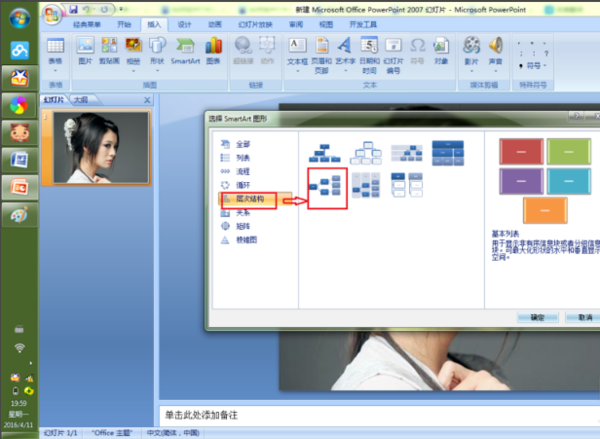Choose the horizontal hierarchy layout thumbnail

[x=324, y=186]
